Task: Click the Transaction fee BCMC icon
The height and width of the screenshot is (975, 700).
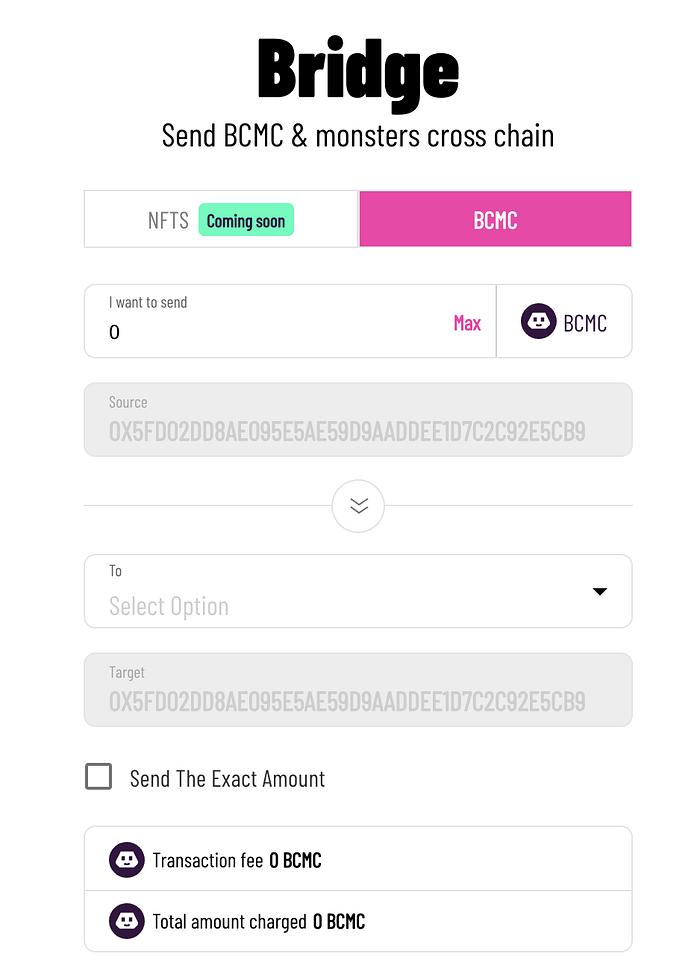Action: (127, 860)
